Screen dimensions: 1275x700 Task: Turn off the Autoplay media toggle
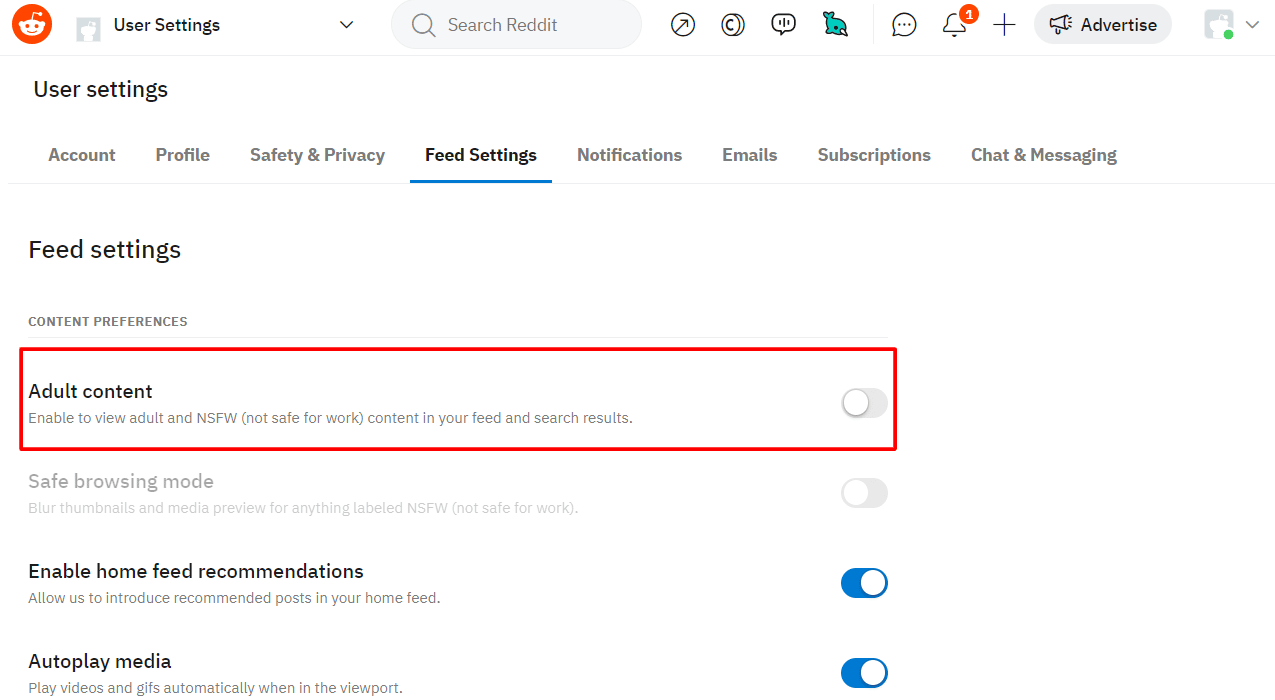tap(864, 673)
